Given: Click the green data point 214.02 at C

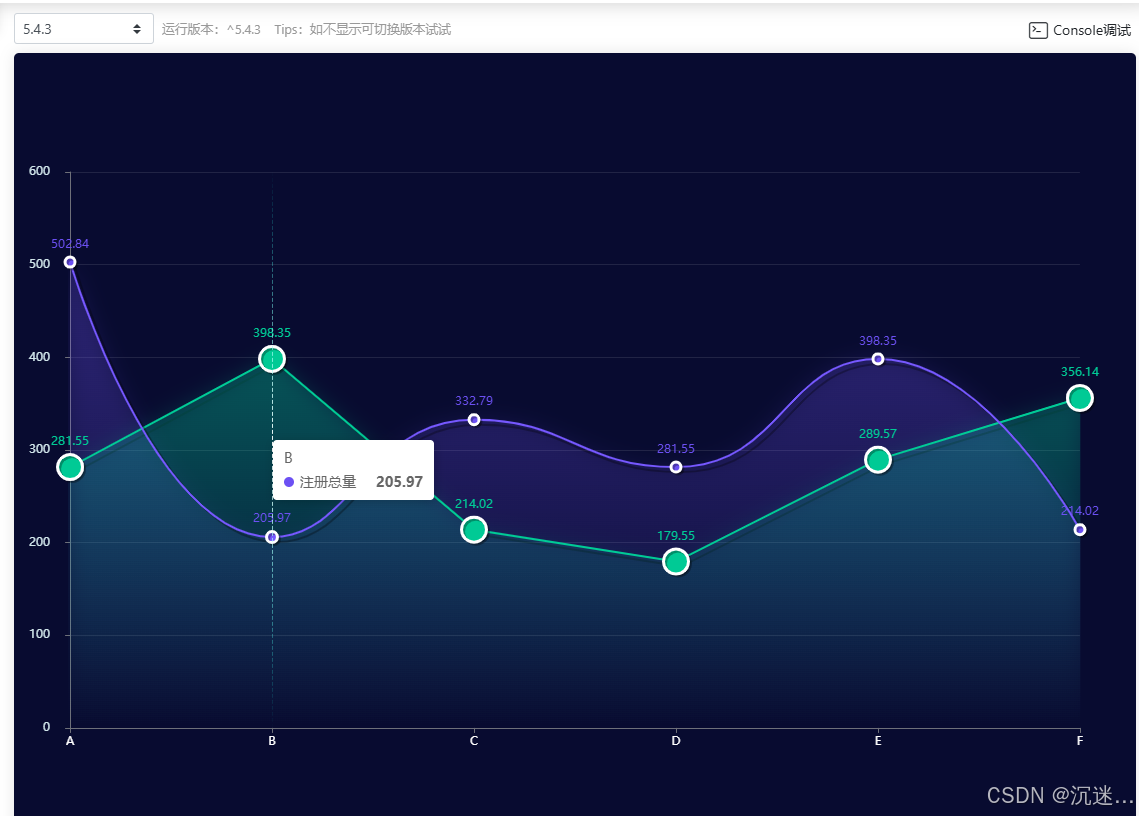Looking at the screenshot, I should (473, 530).
